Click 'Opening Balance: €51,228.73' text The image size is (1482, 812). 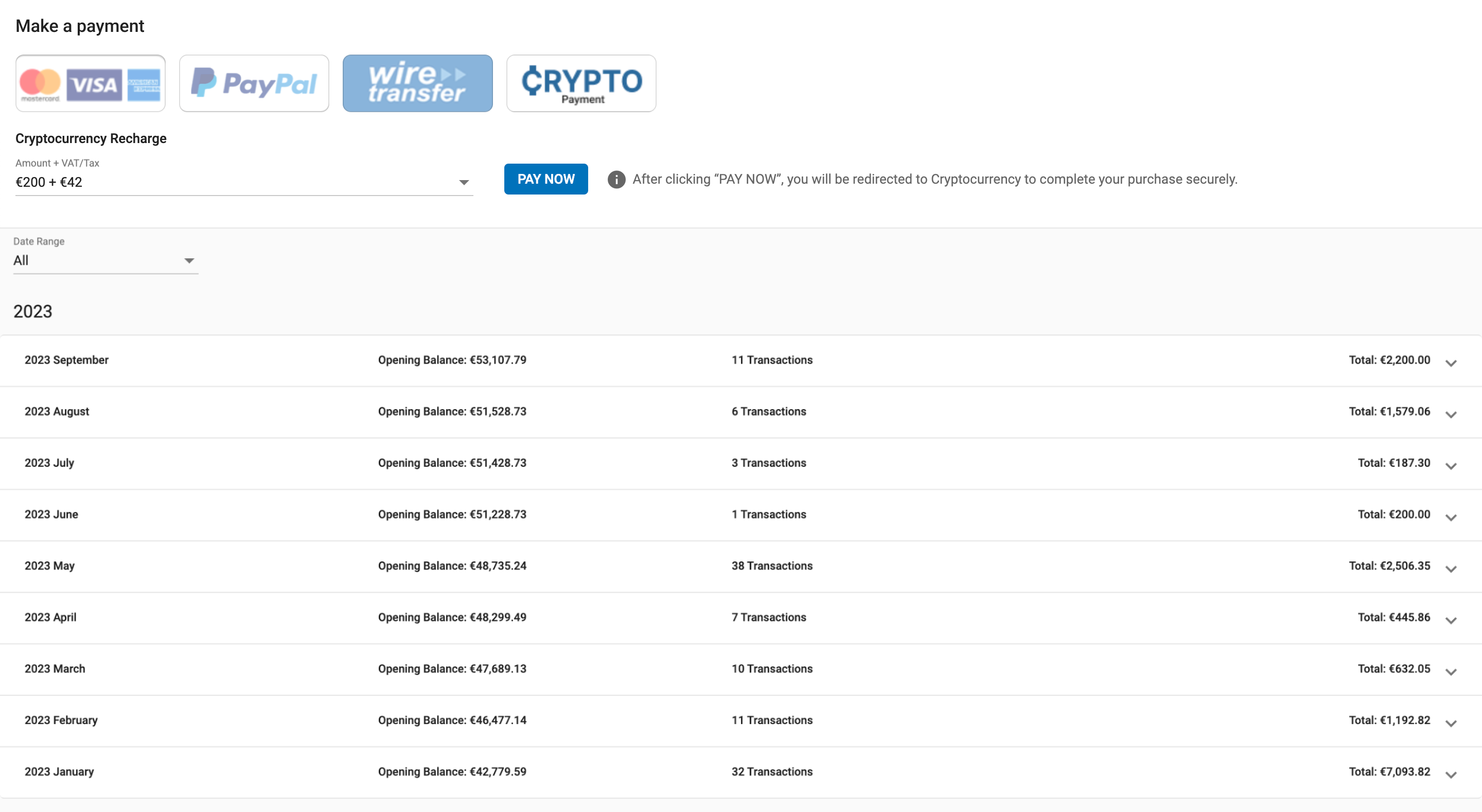(452, 515)
